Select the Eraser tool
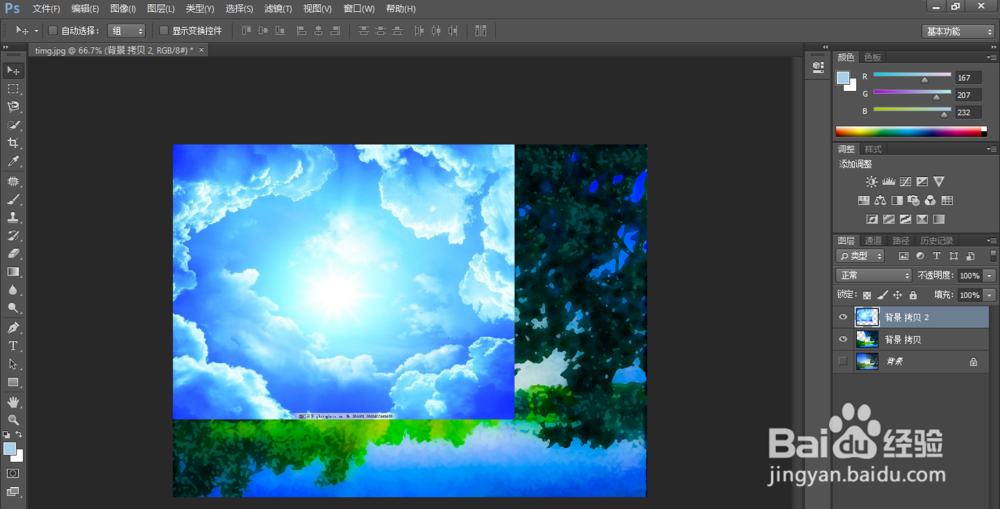 [x=13, y=253]
